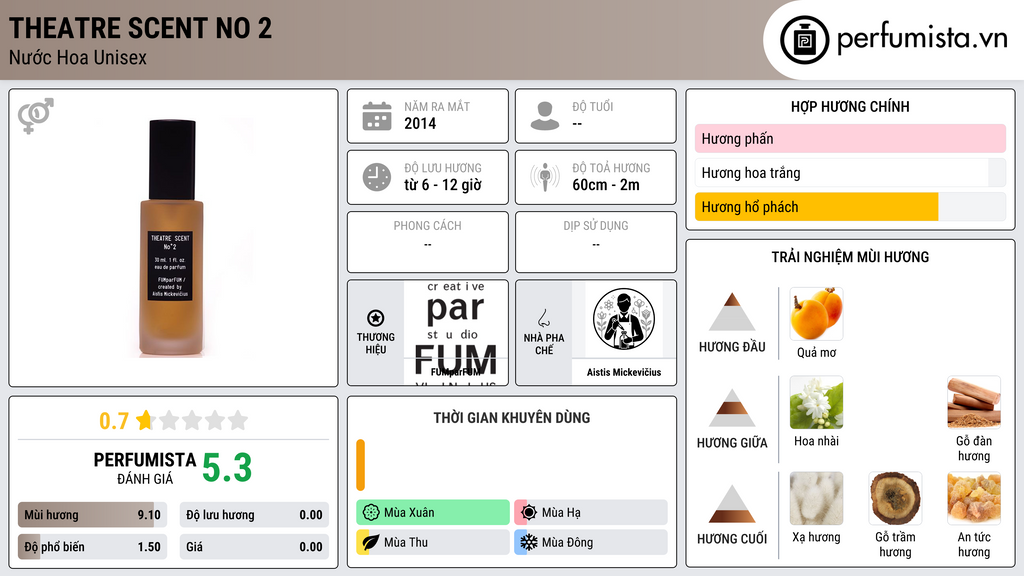Click the Mùa Hạ sun icon
The width and height of the screenshot is (1024, 576).
529,512
